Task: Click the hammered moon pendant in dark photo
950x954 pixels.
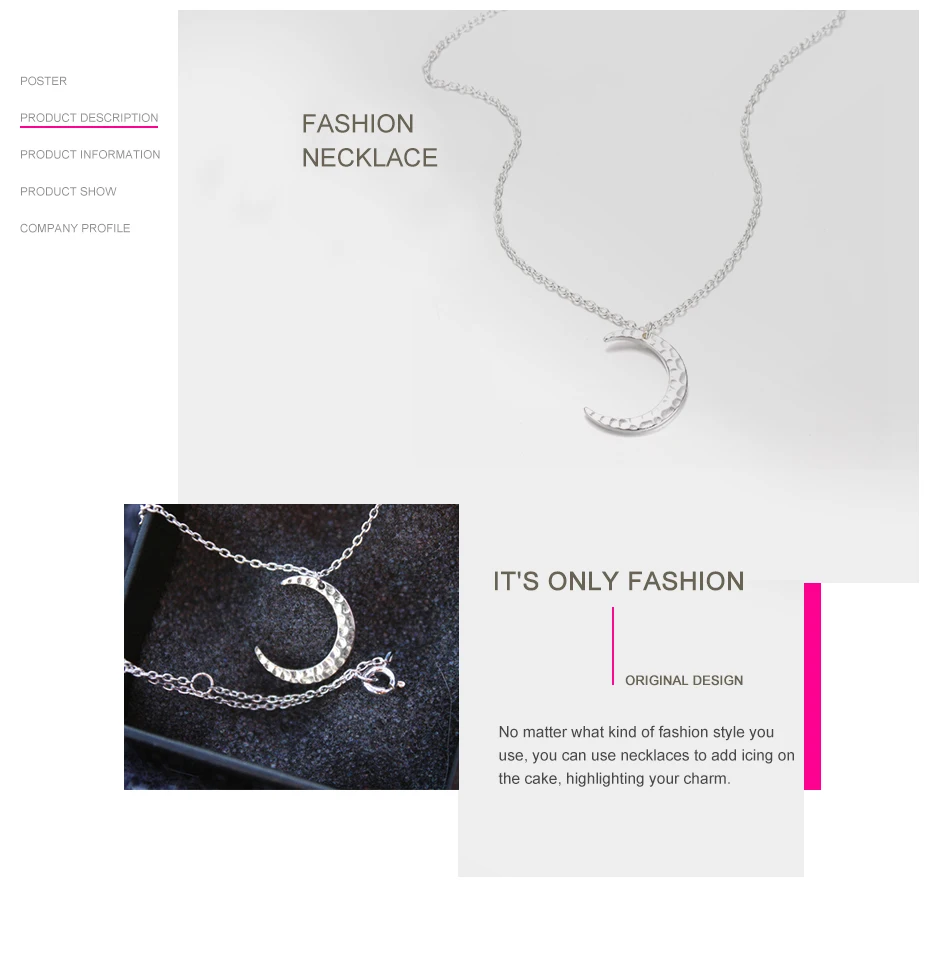Action: coord(306,629)
